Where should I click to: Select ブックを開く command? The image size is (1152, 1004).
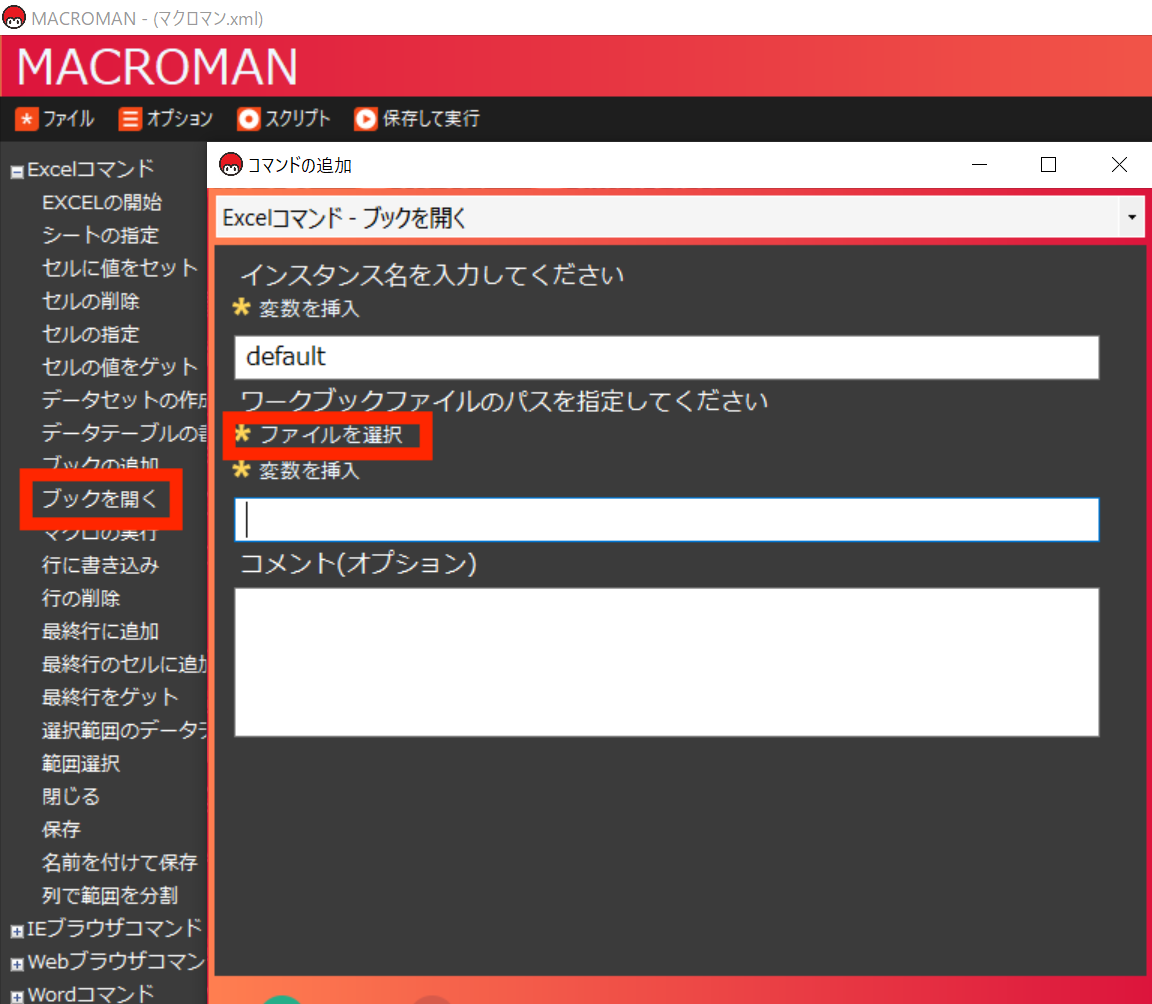pos(101,499)
